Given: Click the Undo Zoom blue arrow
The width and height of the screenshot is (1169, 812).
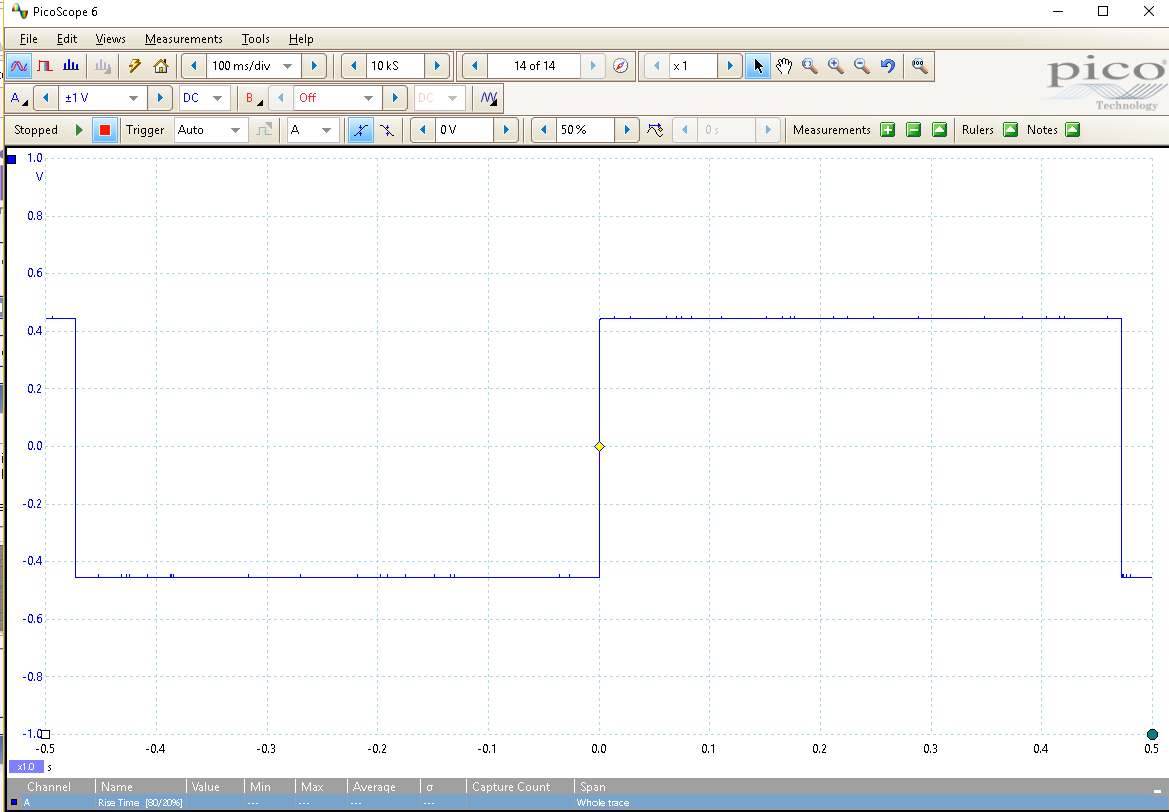Looking at the screenshot, I should 887,66.
